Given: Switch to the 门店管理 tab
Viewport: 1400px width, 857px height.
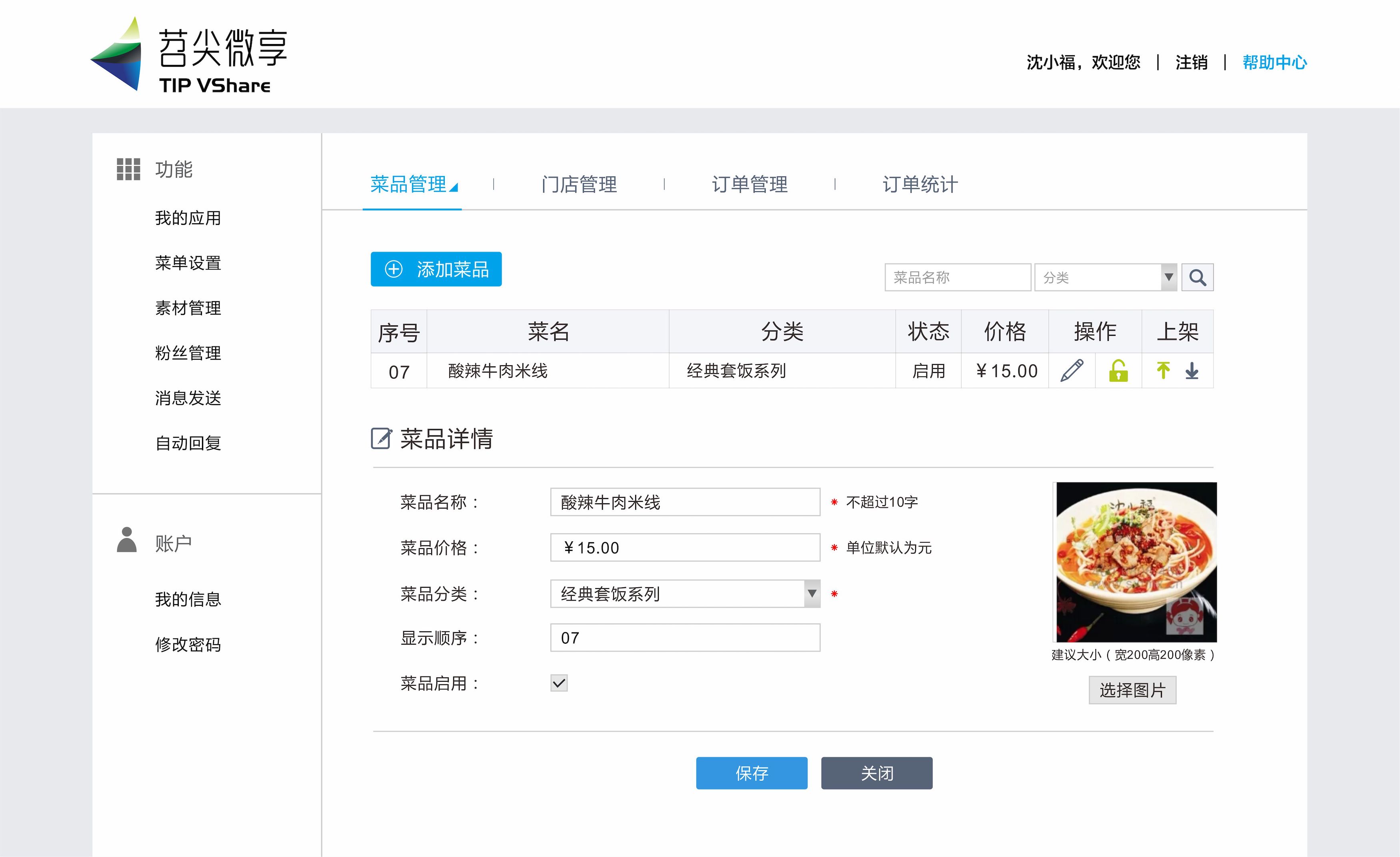Looking at the screenshot, I should point(580,184).
